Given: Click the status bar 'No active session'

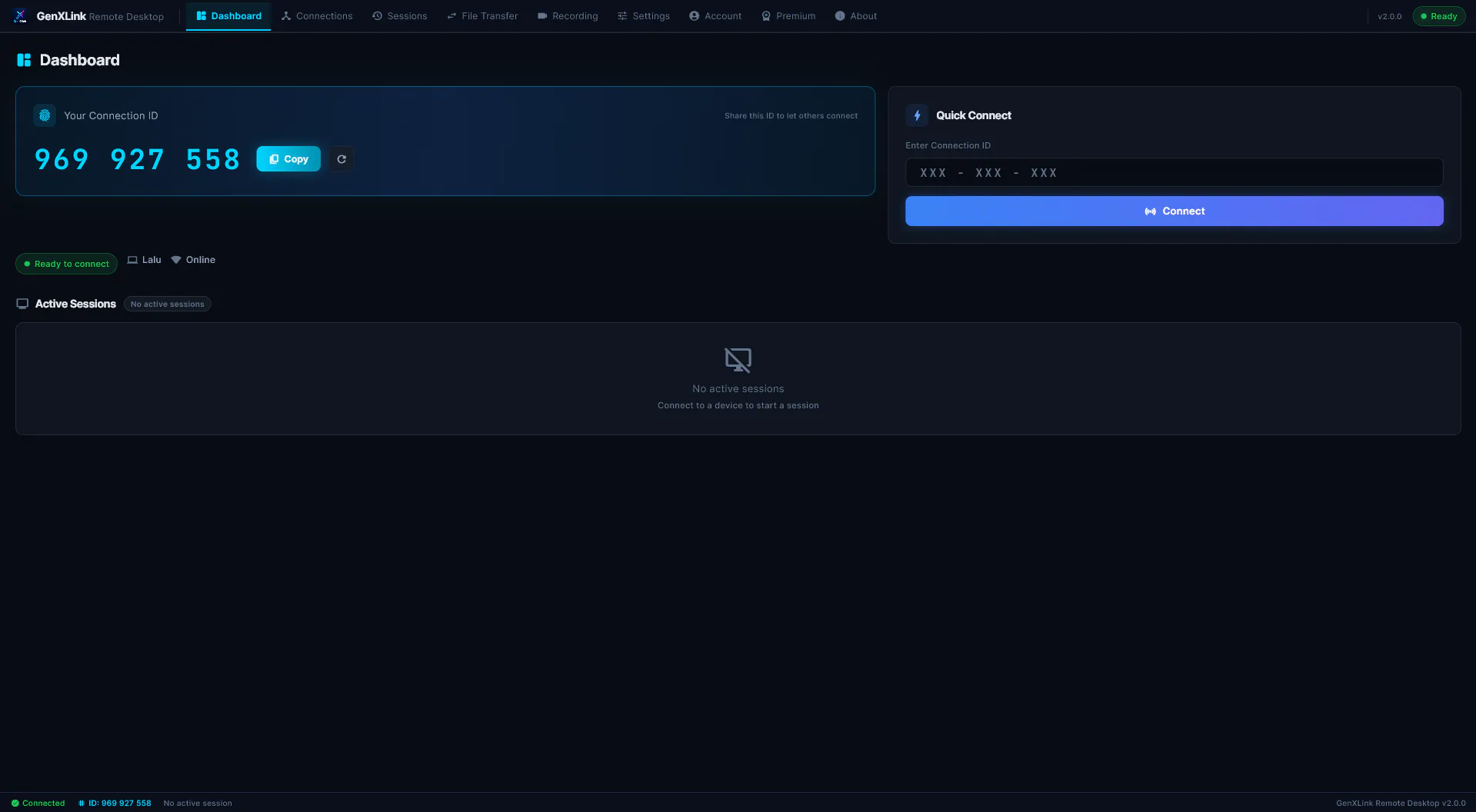Looking at the screenshot, I should coord(198,803).
